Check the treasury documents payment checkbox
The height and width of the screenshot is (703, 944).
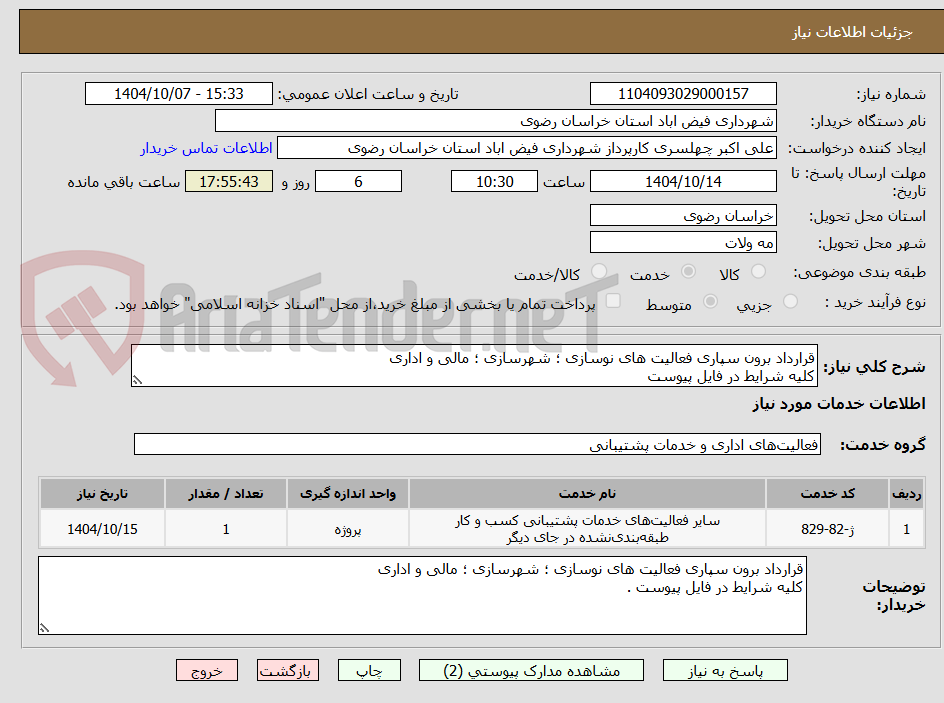tap(613, 299)
